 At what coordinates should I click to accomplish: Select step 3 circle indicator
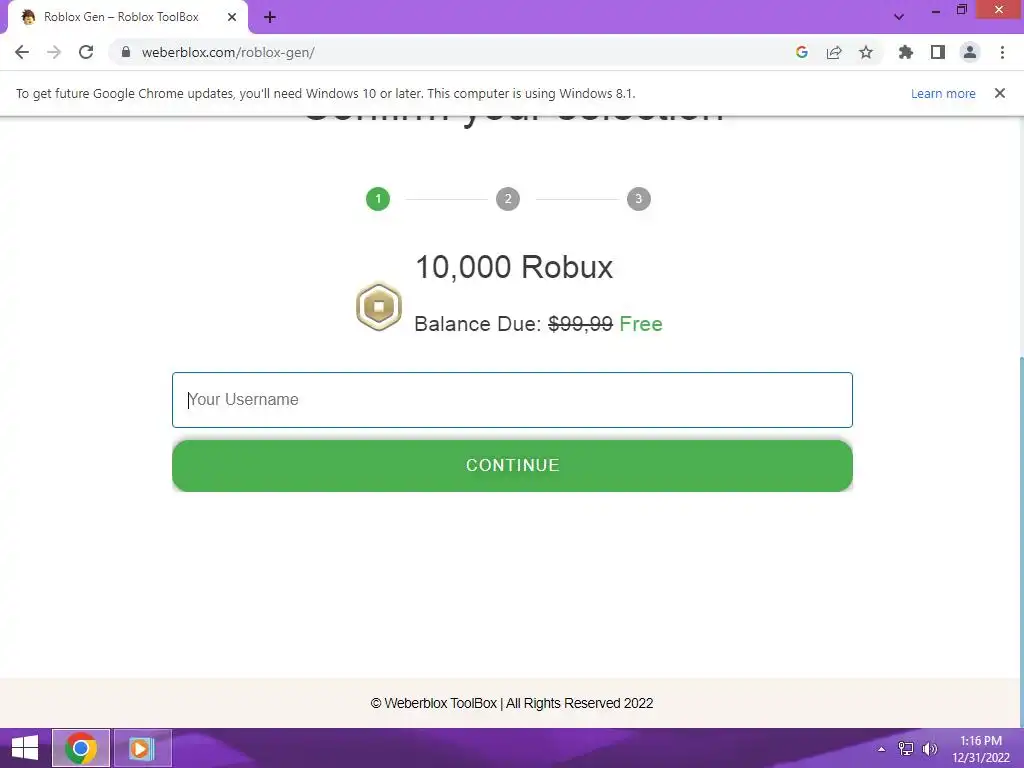pos(639,199)
